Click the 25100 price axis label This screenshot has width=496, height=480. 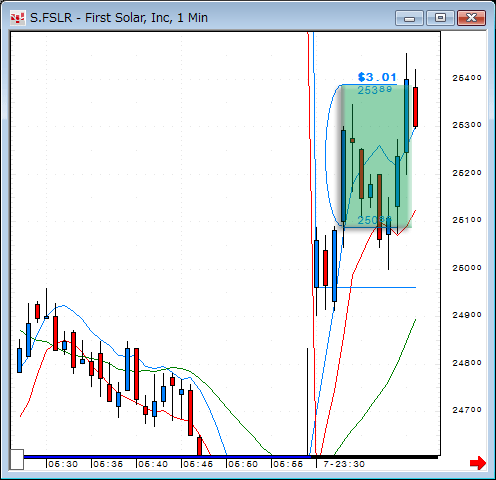467,220
